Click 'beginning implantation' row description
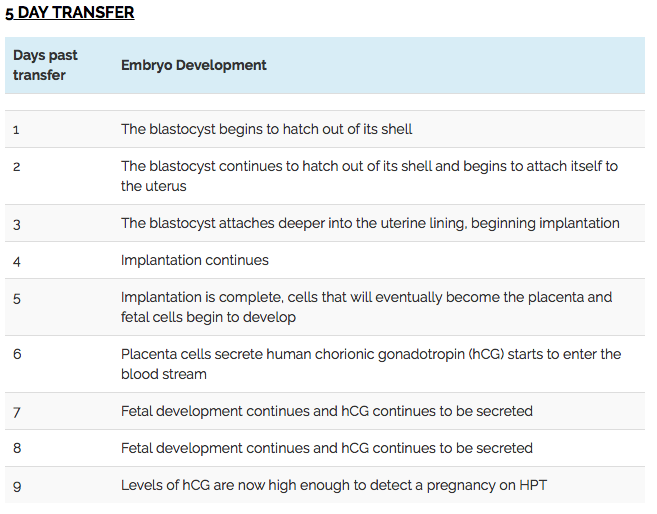This screenshot has height=514, width=657. [x=370, y=223]
